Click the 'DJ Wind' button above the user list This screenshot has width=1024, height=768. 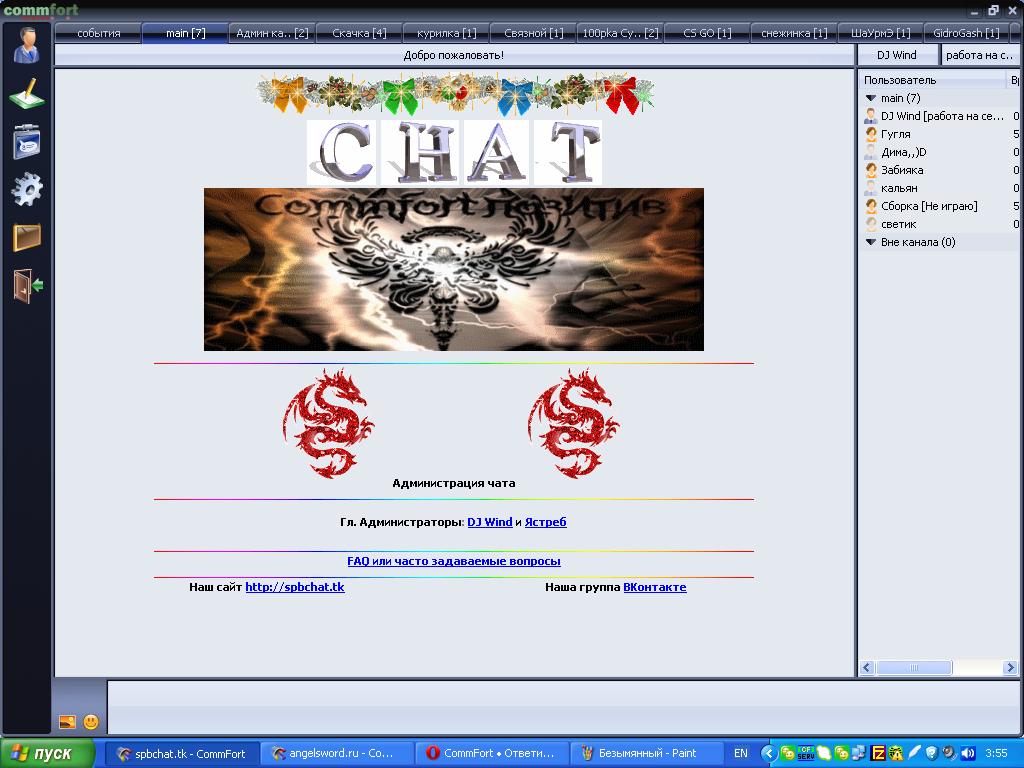point(897,55)
